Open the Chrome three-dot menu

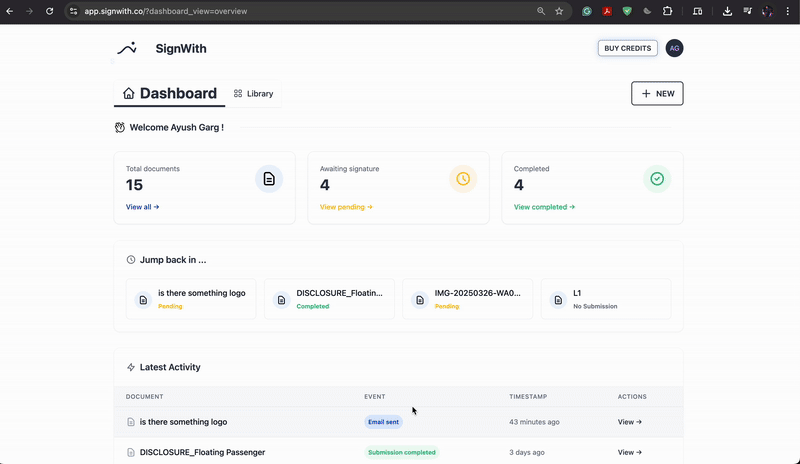point(788,11)
